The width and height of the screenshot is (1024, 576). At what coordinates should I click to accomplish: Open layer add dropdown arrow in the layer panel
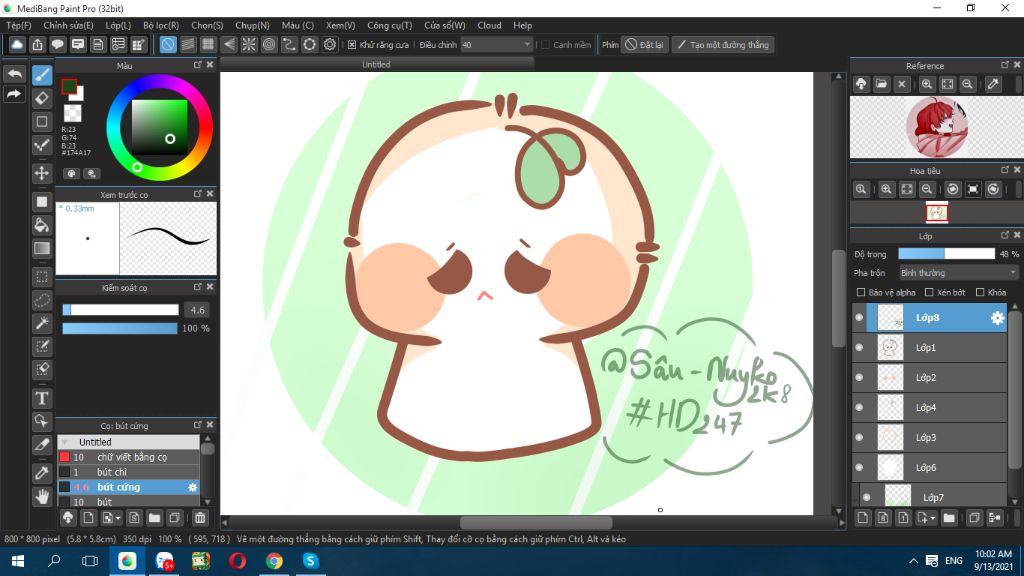pyautogui.click(x=933, y=519)
